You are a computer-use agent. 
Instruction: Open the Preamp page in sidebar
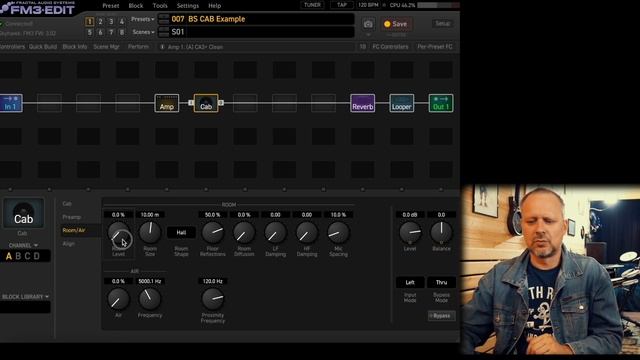[x=72, y=217]
